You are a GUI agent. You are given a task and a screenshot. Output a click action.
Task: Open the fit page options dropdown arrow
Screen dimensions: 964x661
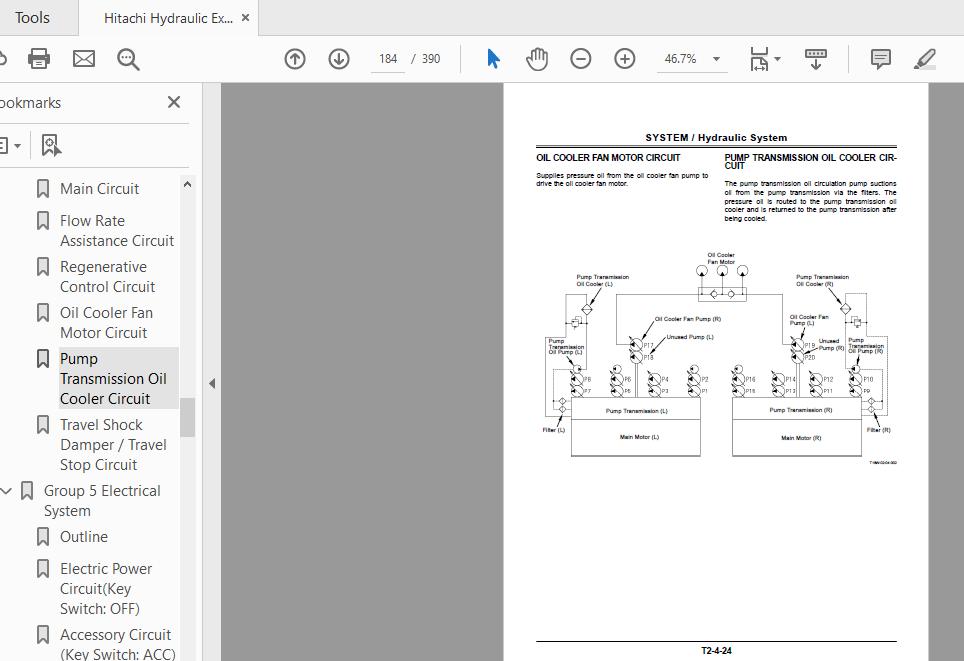(777, 59)
